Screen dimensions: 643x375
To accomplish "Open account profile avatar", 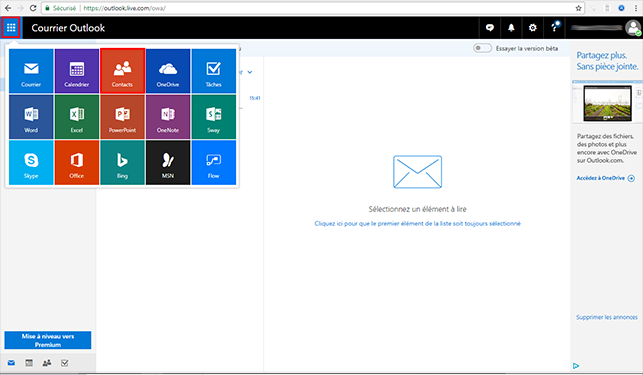I will [633, 28].
